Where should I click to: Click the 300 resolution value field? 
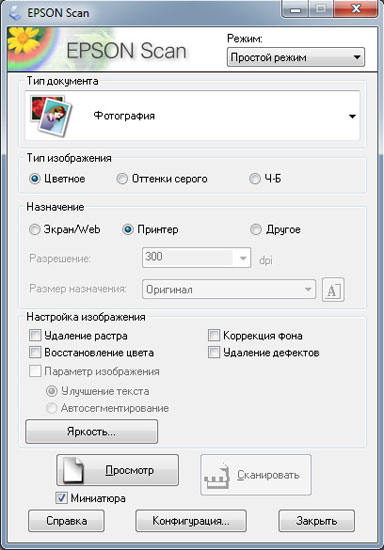tap(188, 257)
